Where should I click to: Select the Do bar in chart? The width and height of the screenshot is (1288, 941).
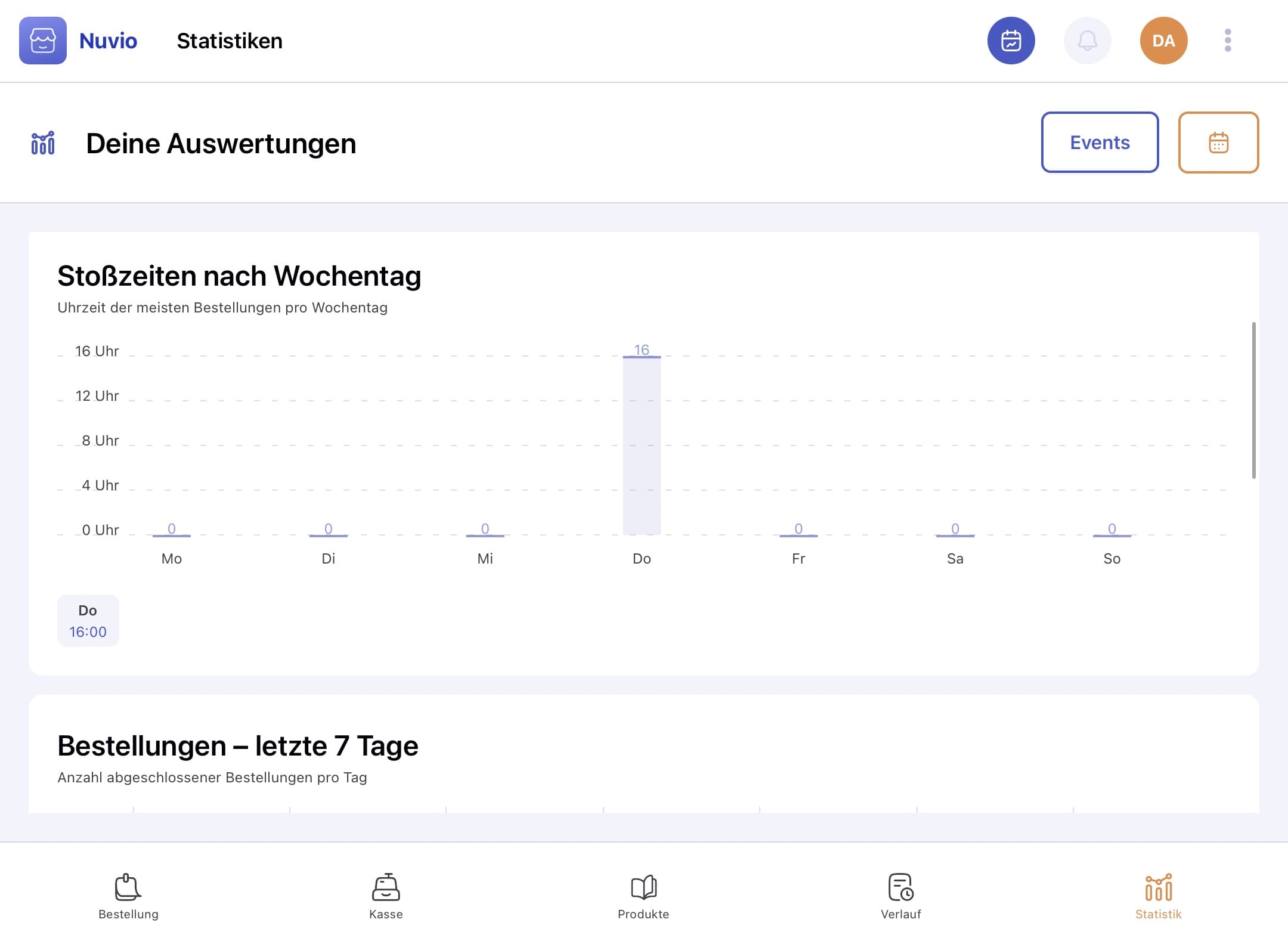coord(642,445)
